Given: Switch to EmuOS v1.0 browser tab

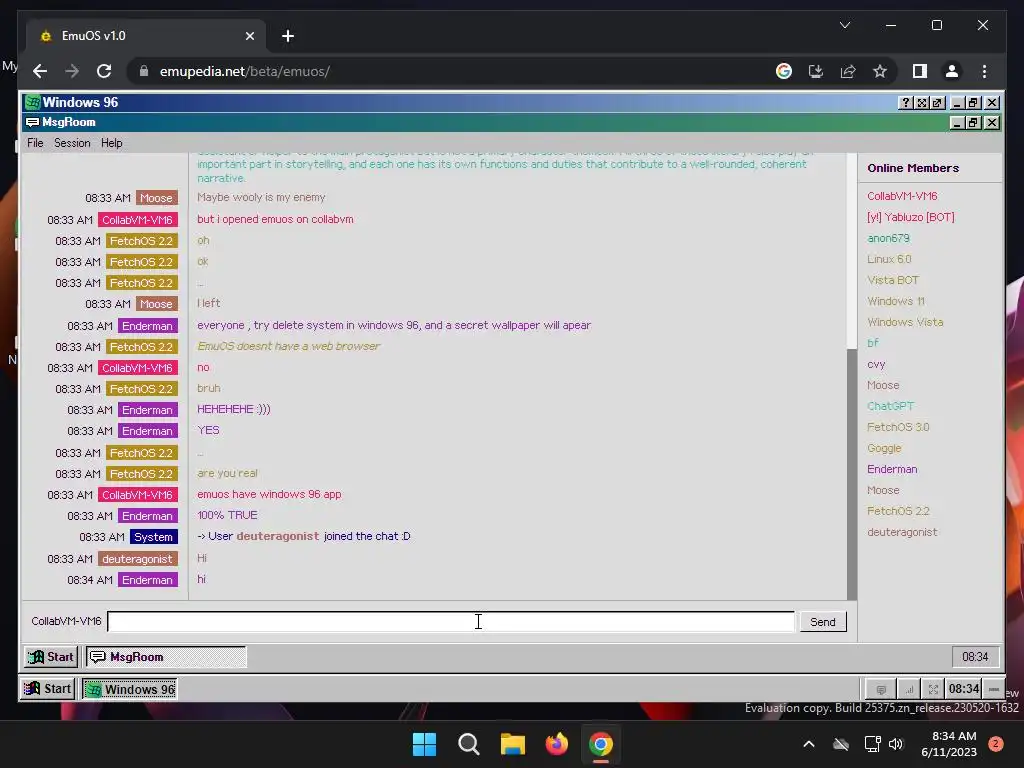Looking at the screenshot, I should pyautogui.click(x=146, y=36).
